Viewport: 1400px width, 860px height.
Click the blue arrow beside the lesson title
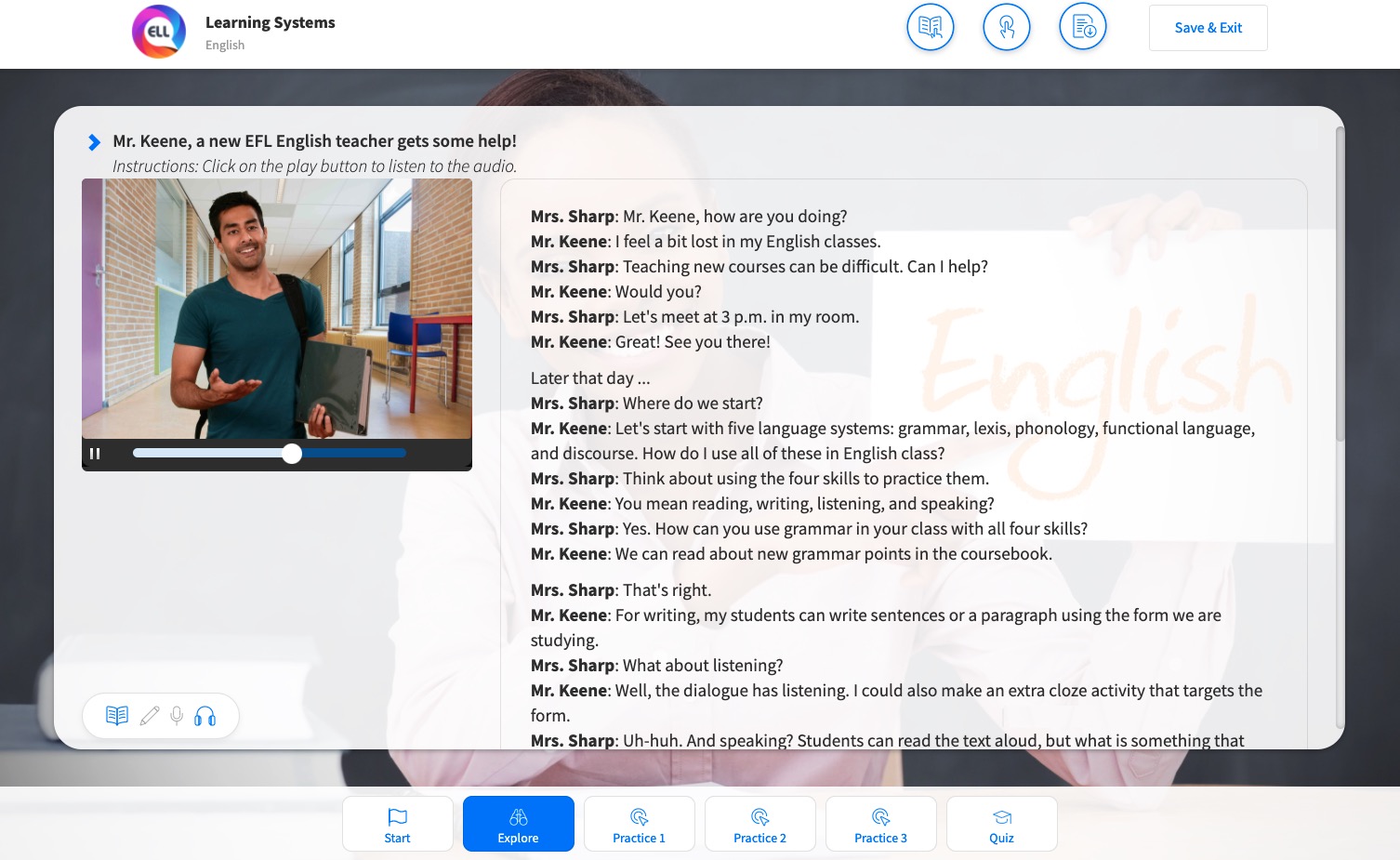tap(94, 142)
